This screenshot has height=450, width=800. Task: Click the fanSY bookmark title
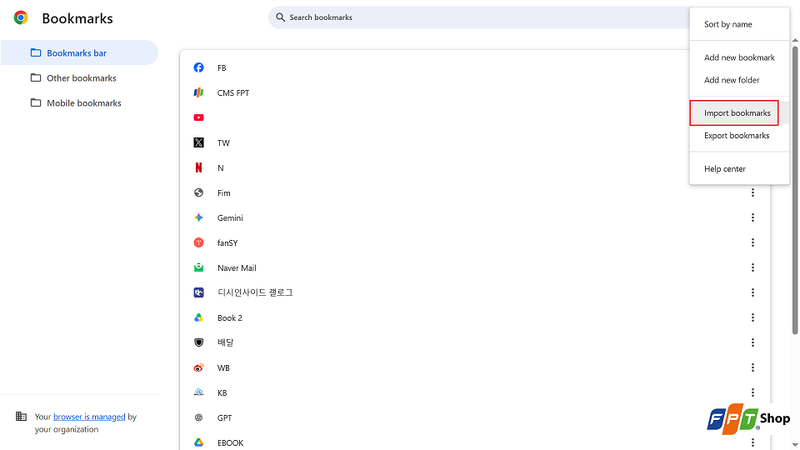228,243
